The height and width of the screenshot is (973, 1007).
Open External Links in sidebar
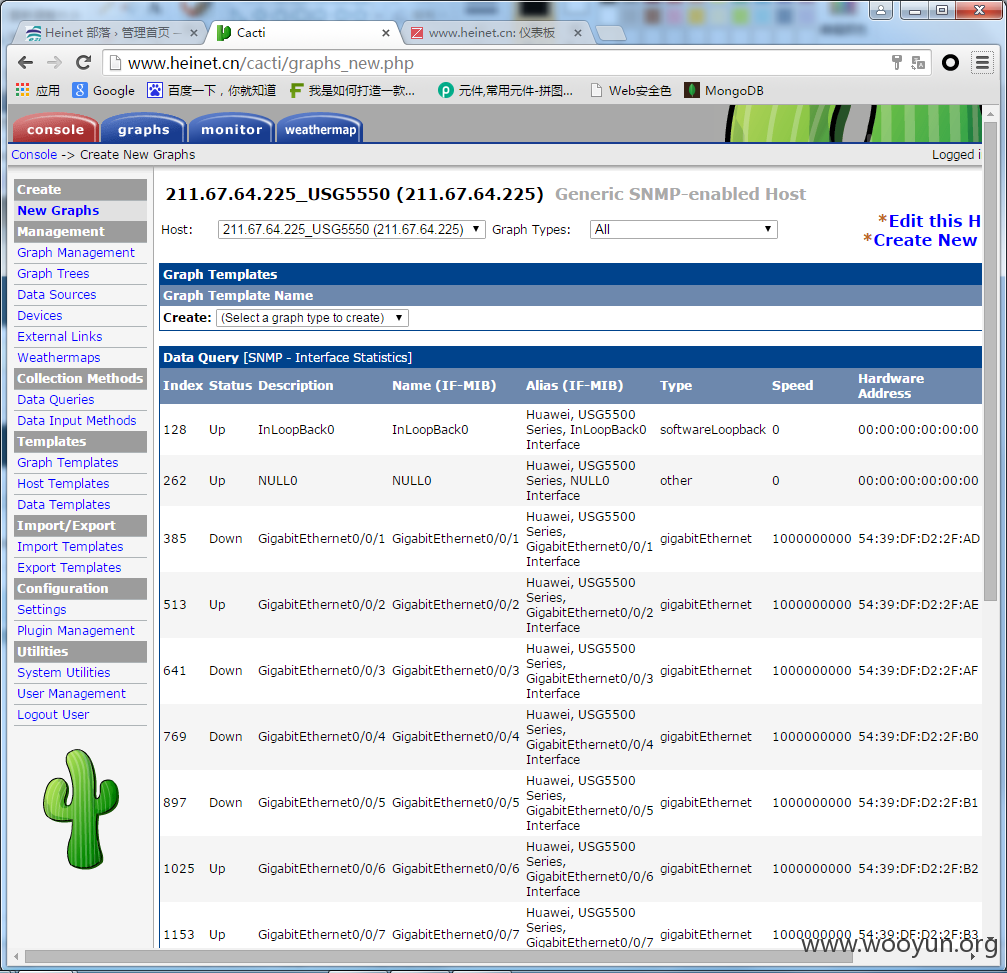(60, 337)
